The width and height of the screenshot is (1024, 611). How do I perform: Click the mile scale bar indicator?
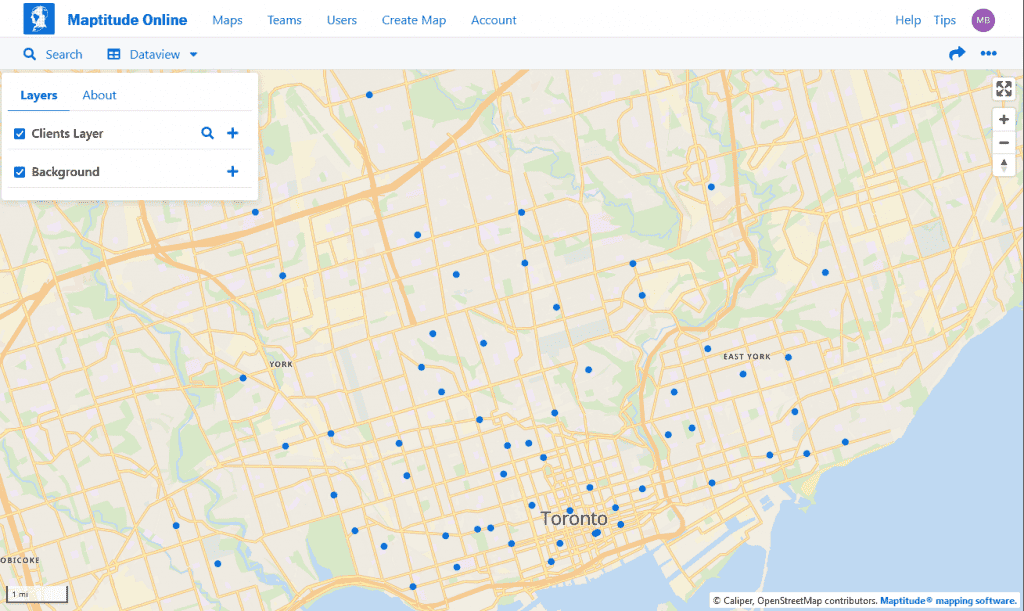coord(37,593)
